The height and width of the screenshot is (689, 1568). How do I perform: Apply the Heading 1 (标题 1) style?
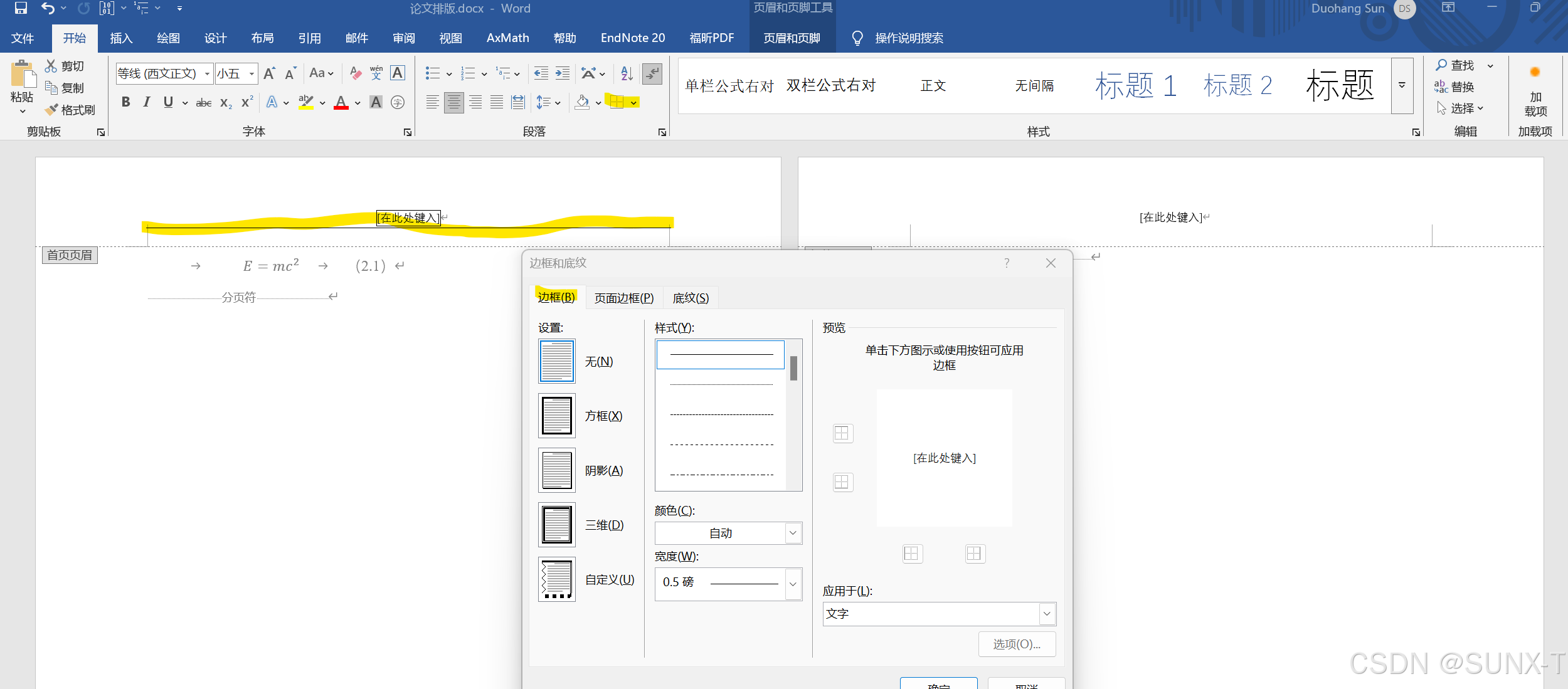pos(1135,85)
